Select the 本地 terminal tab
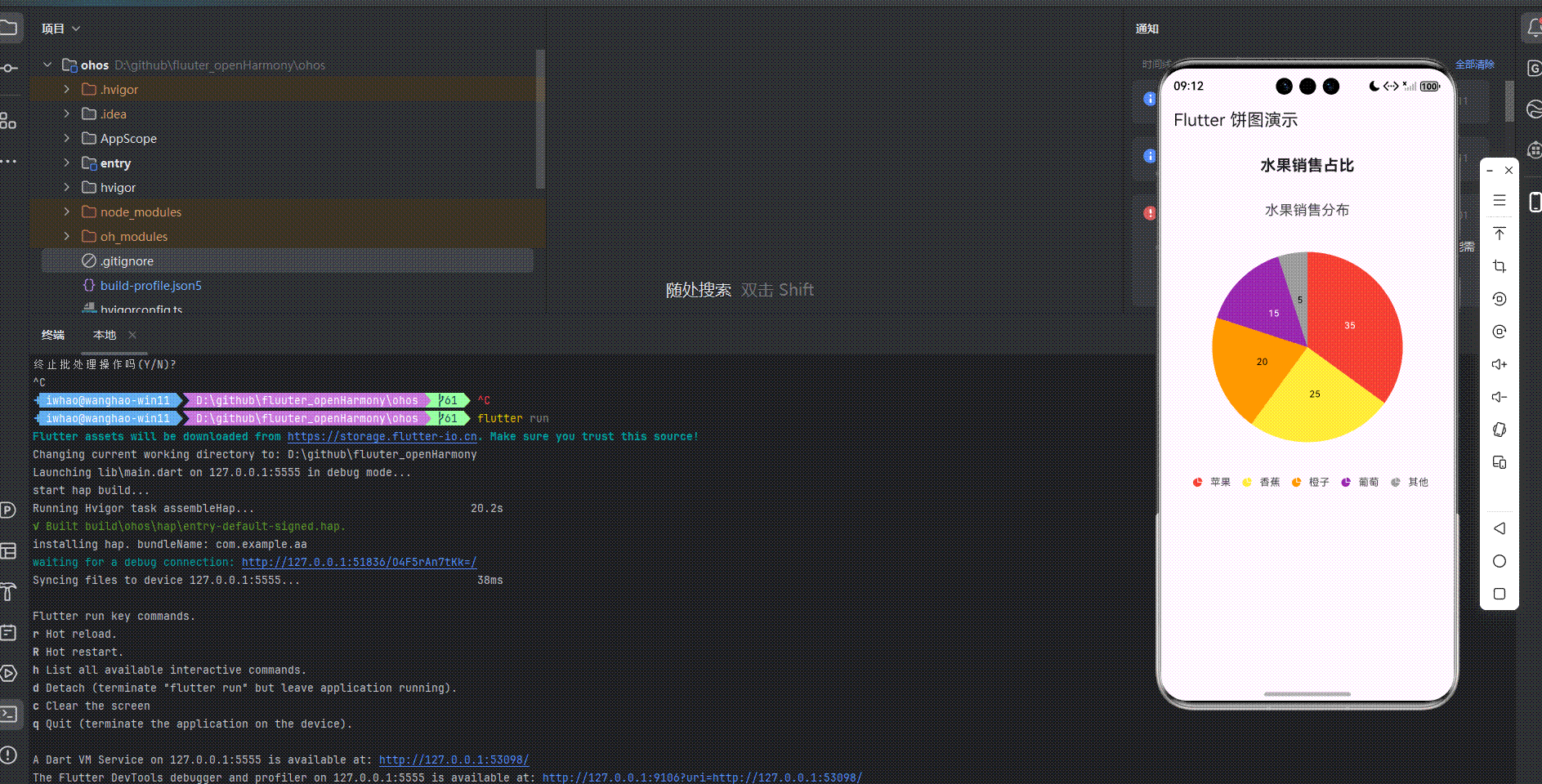Image resolution: width=1542 pixels, height=784 pixels. (x=105, y=335)
